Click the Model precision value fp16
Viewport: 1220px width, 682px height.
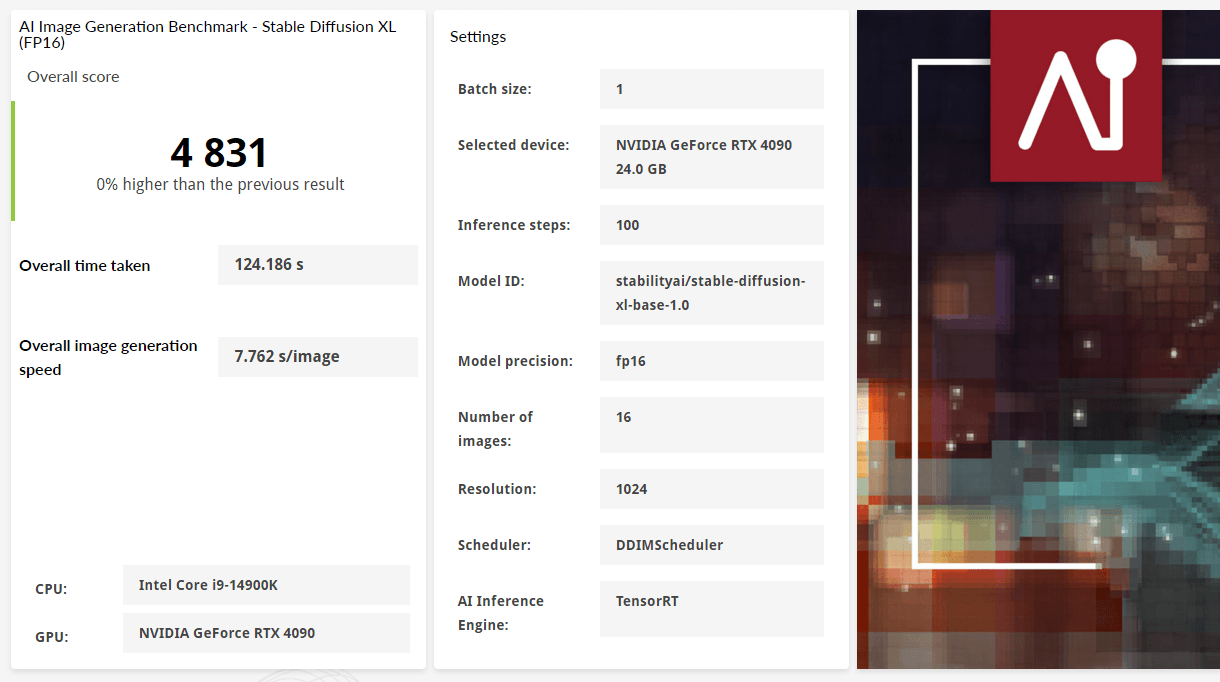(x=712, y=361)
